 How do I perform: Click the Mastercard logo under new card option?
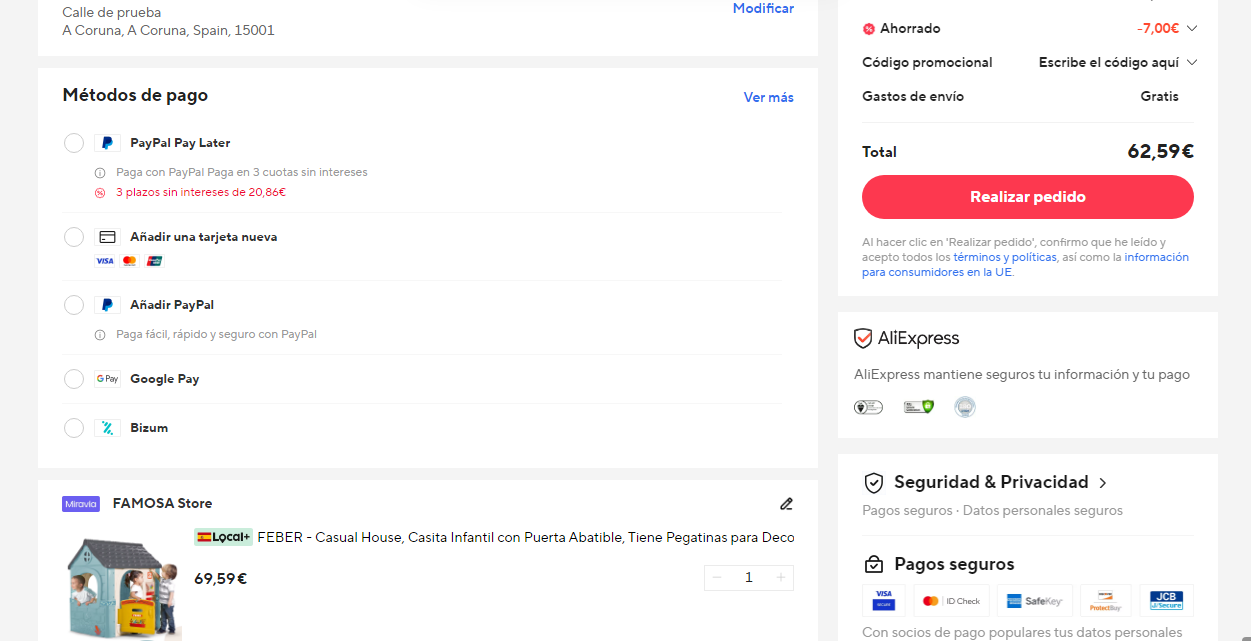tap(129, 261)
